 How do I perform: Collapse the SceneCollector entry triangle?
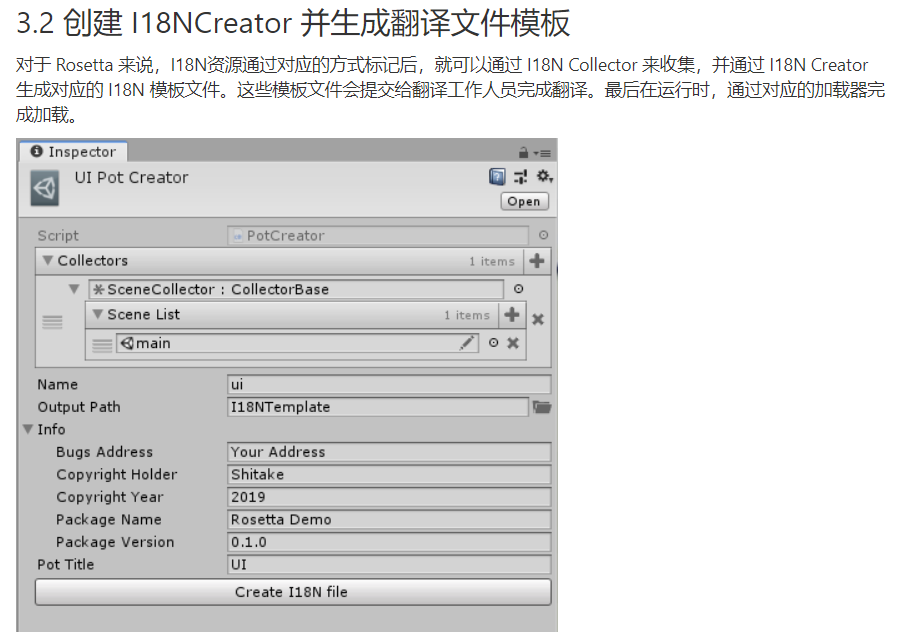pos(74,289)
